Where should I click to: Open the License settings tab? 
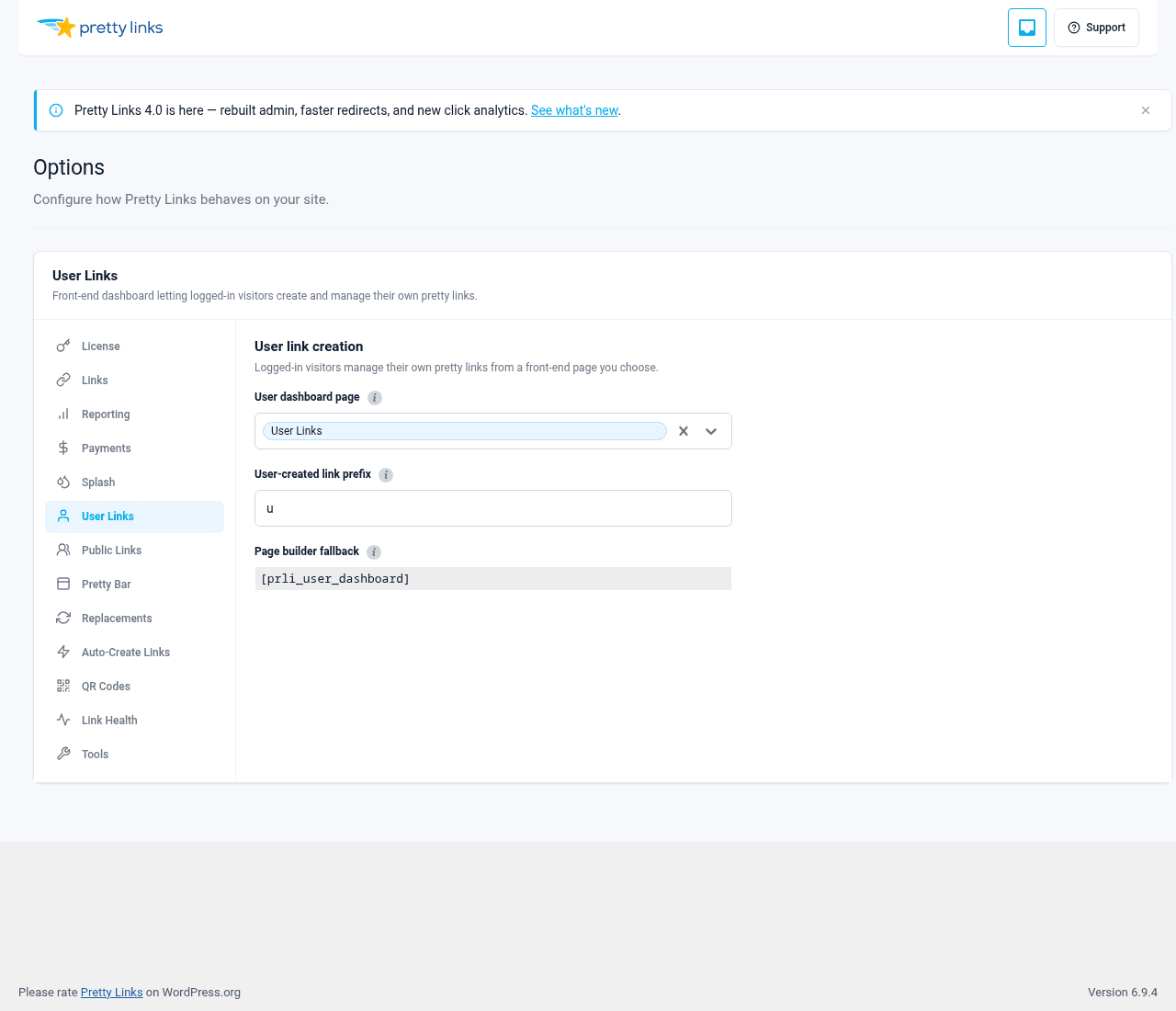(134, 346)
